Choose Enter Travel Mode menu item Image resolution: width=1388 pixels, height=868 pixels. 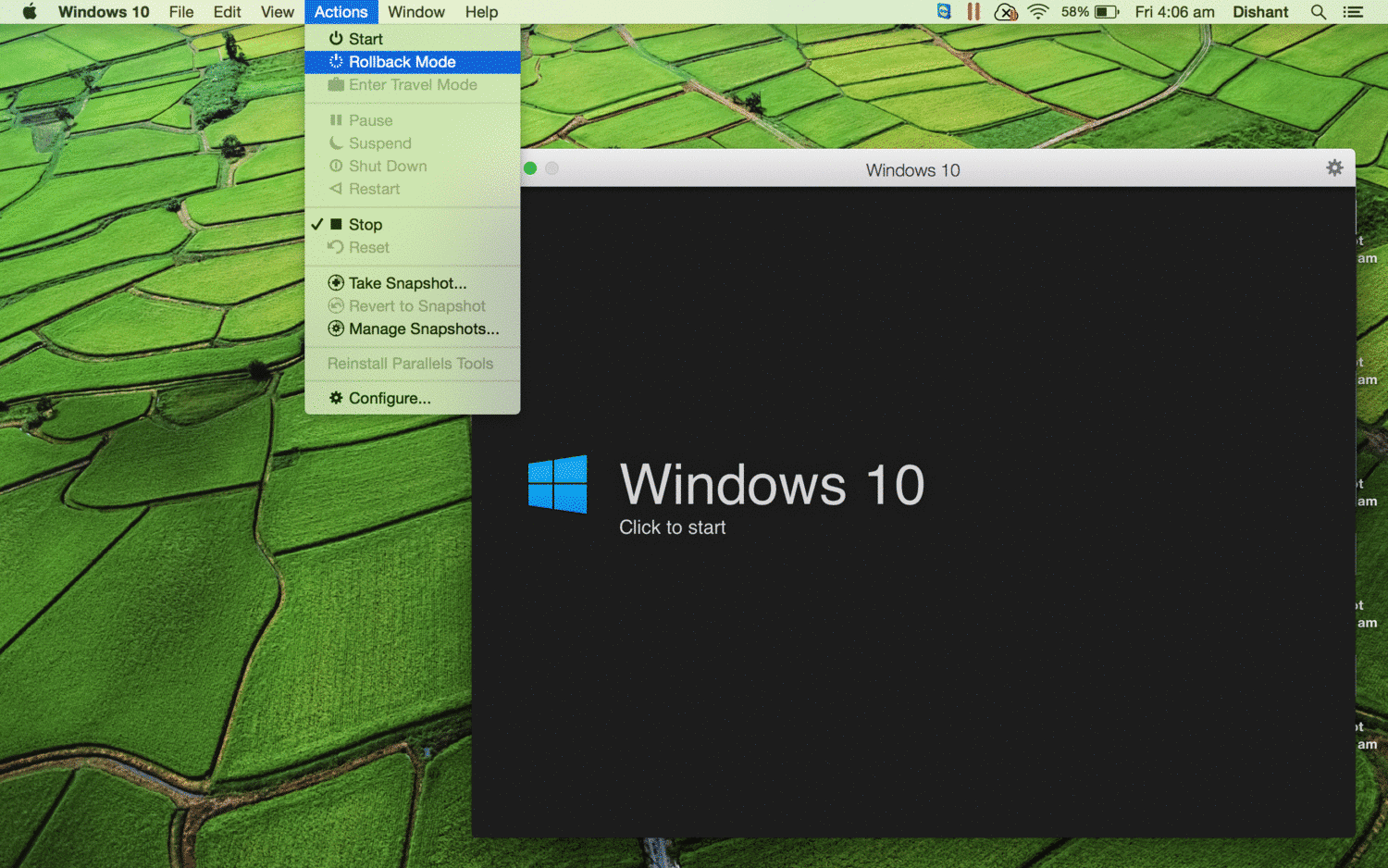coord(413,85)
